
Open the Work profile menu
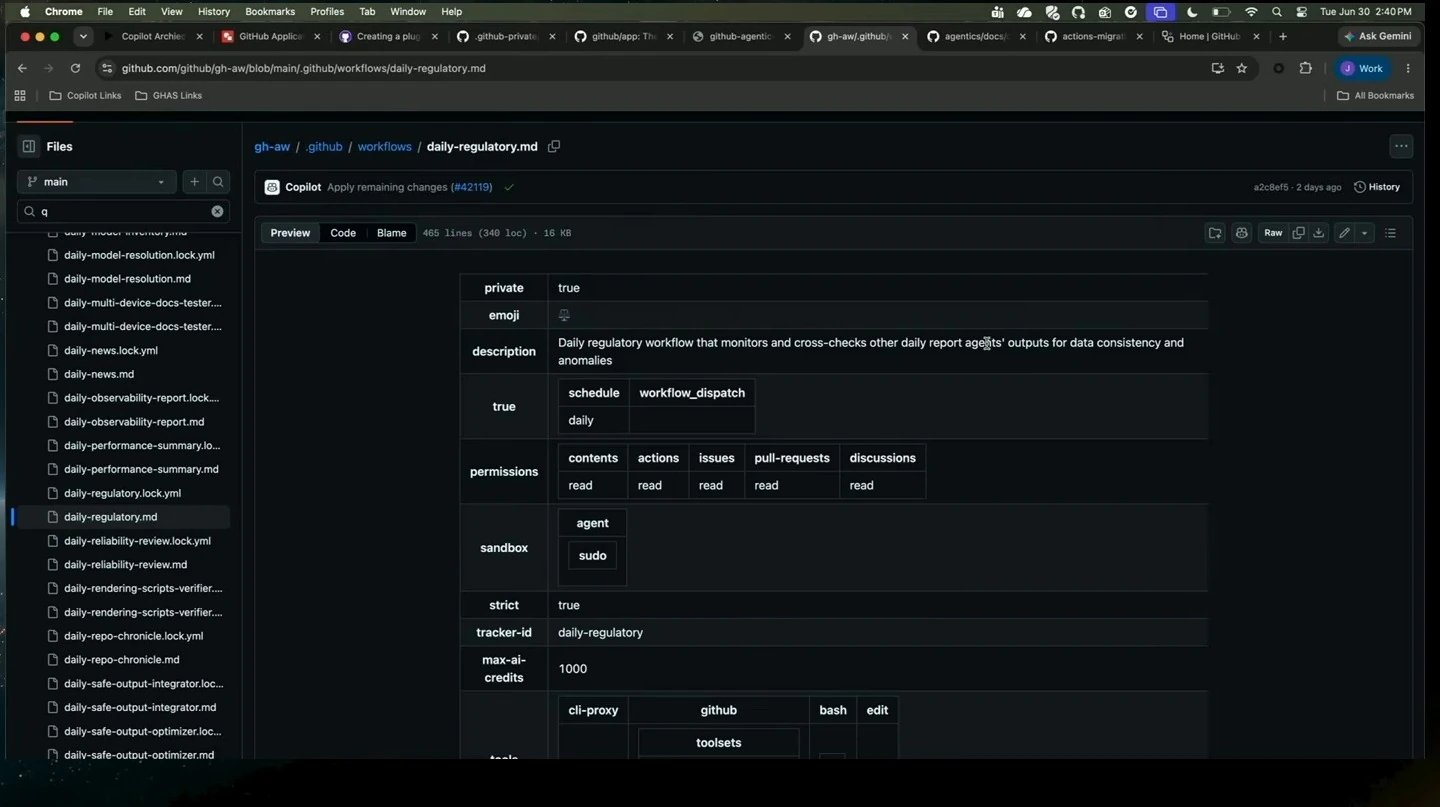tap(1362, 68)
